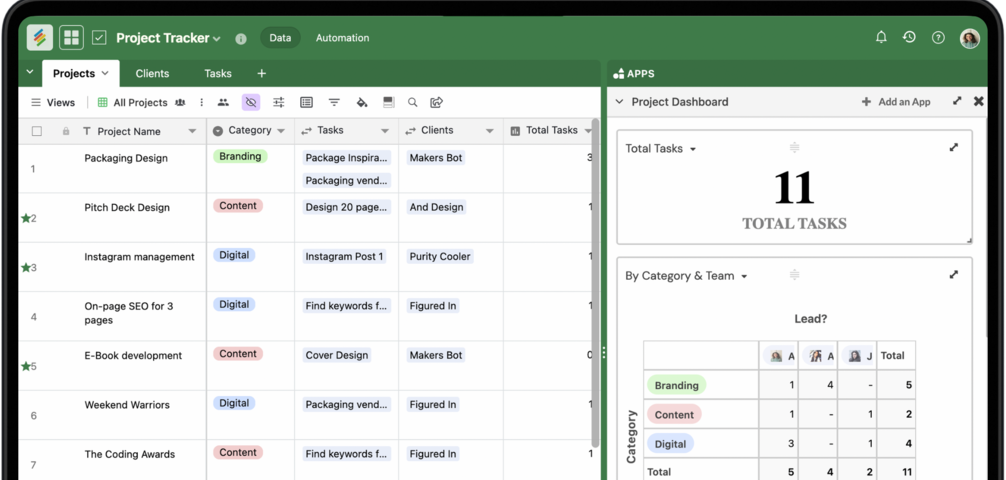This screenshot has height=480, width=1006.
Task: Click the green Branding tag in row 1
Action: click(x=239, y=157)
